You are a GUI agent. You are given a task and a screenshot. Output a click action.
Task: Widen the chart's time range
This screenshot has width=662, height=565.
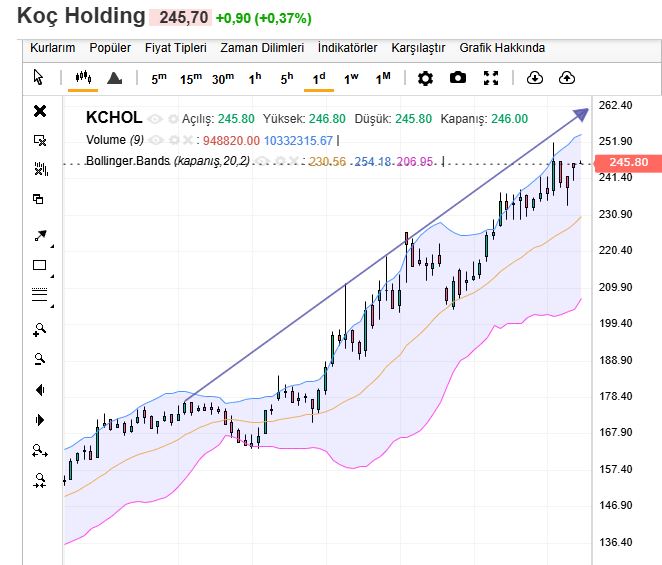(40, 451)
